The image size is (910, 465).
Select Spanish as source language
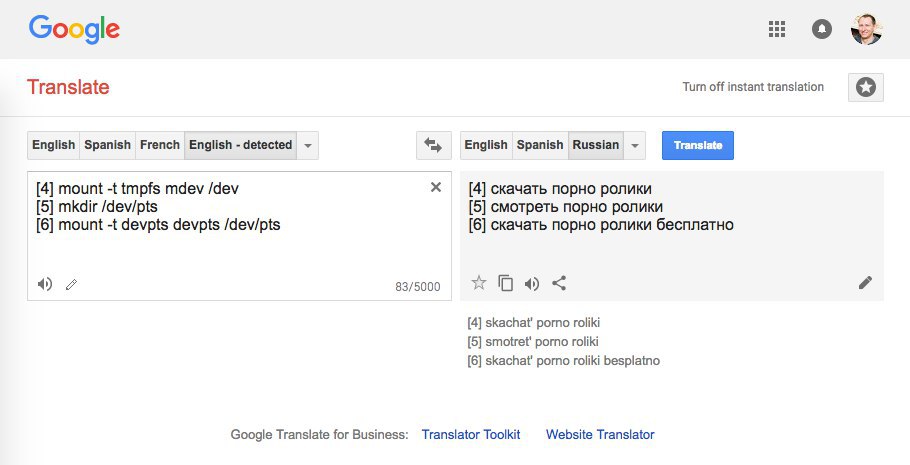(x=107, y=145)
